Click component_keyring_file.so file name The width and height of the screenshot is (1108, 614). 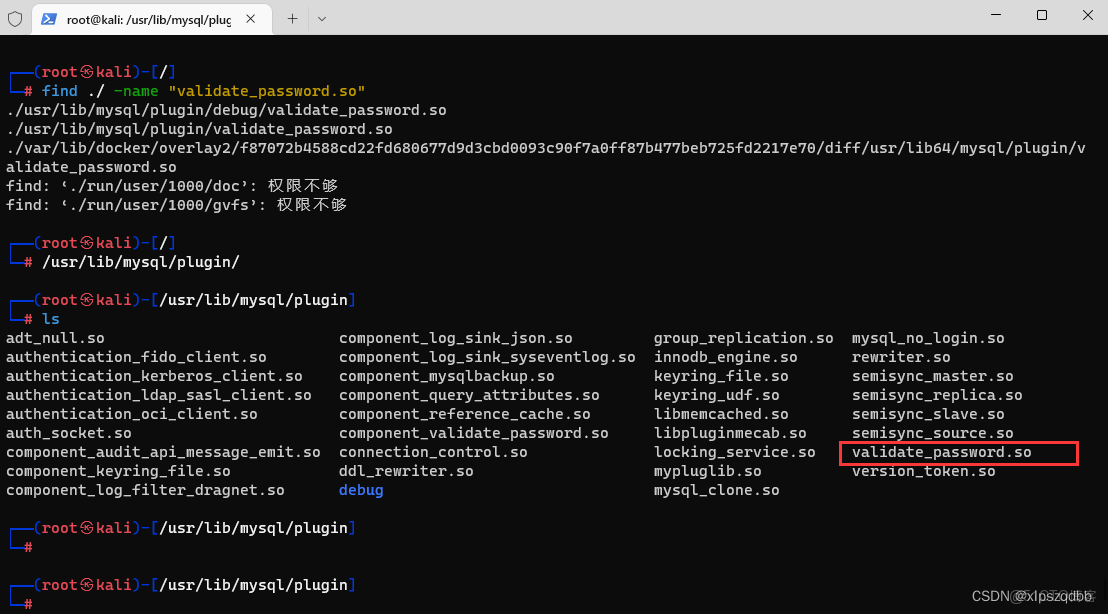click(118, 472)
